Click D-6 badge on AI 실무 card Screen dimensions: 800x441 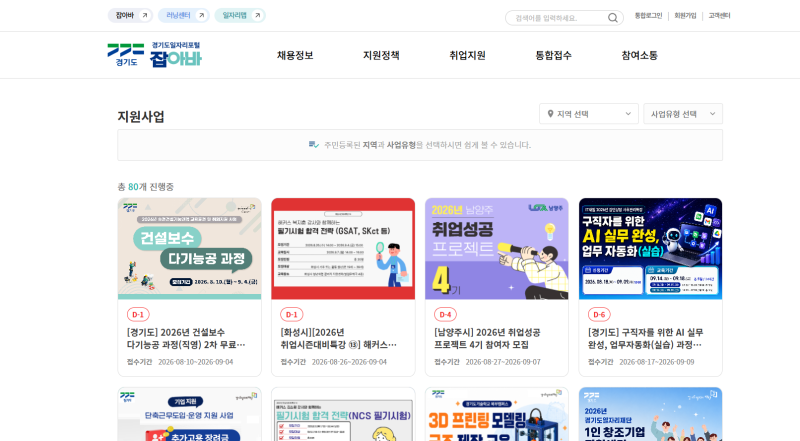pyautogui.click(x=599, y=314)
